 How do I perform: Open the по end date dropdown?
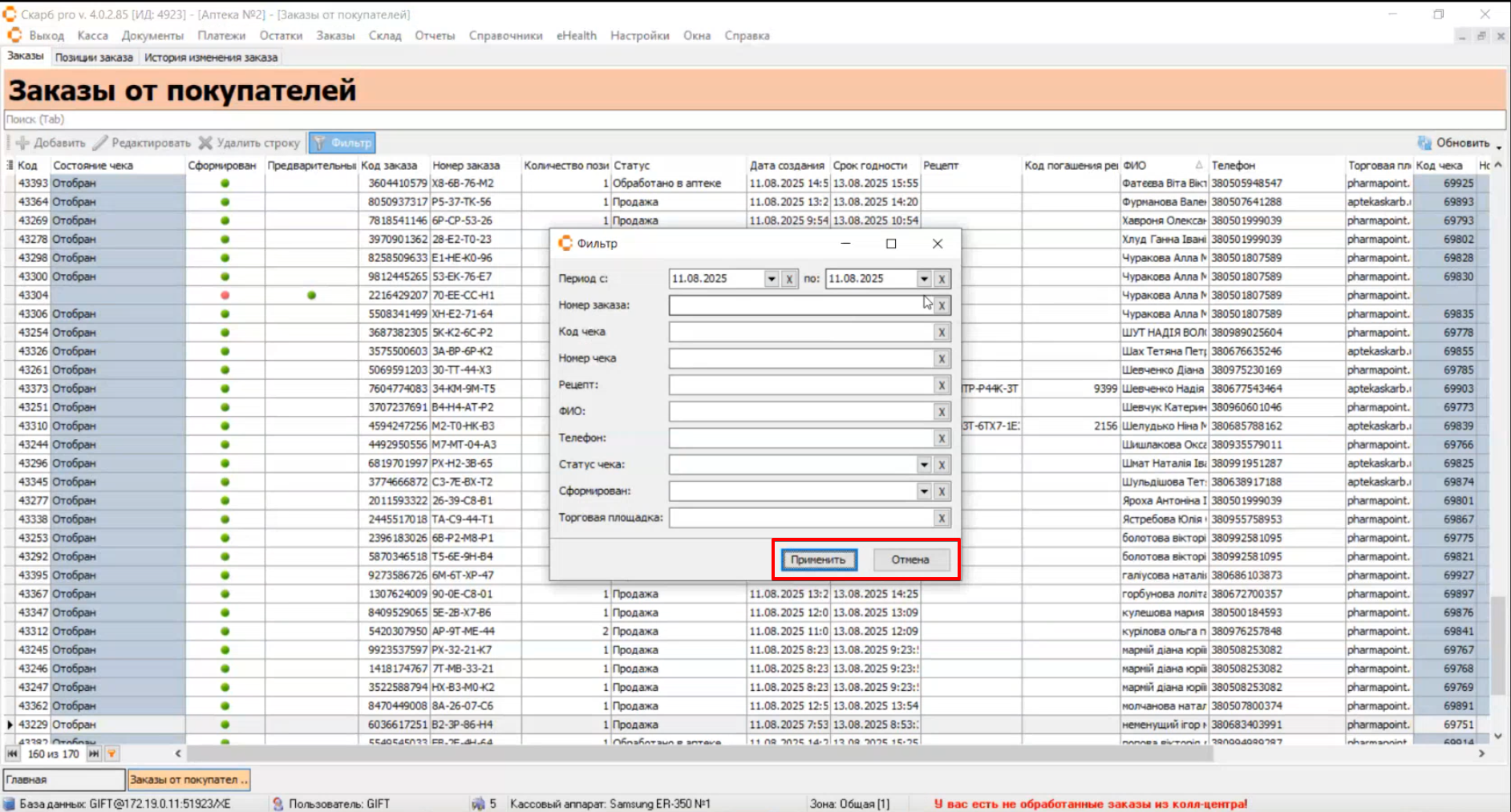[x=924, y=279]
